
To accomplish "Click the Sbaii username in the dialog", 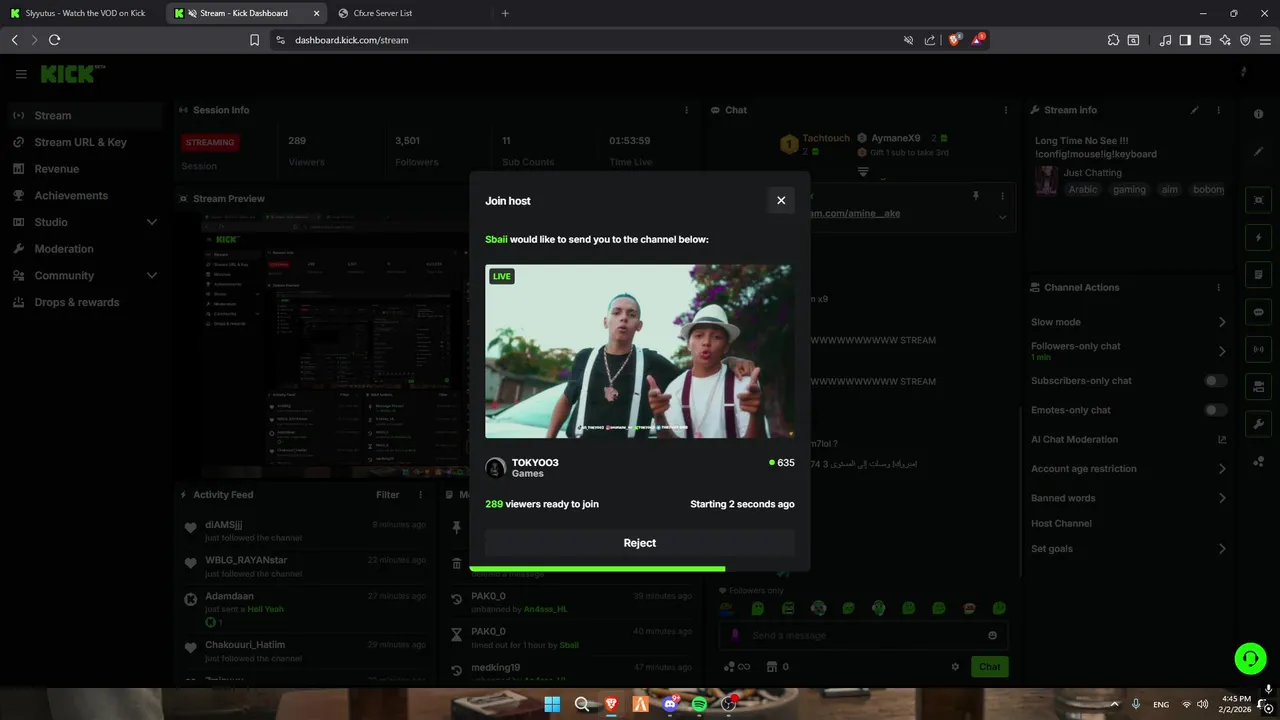I will point(496,240).
